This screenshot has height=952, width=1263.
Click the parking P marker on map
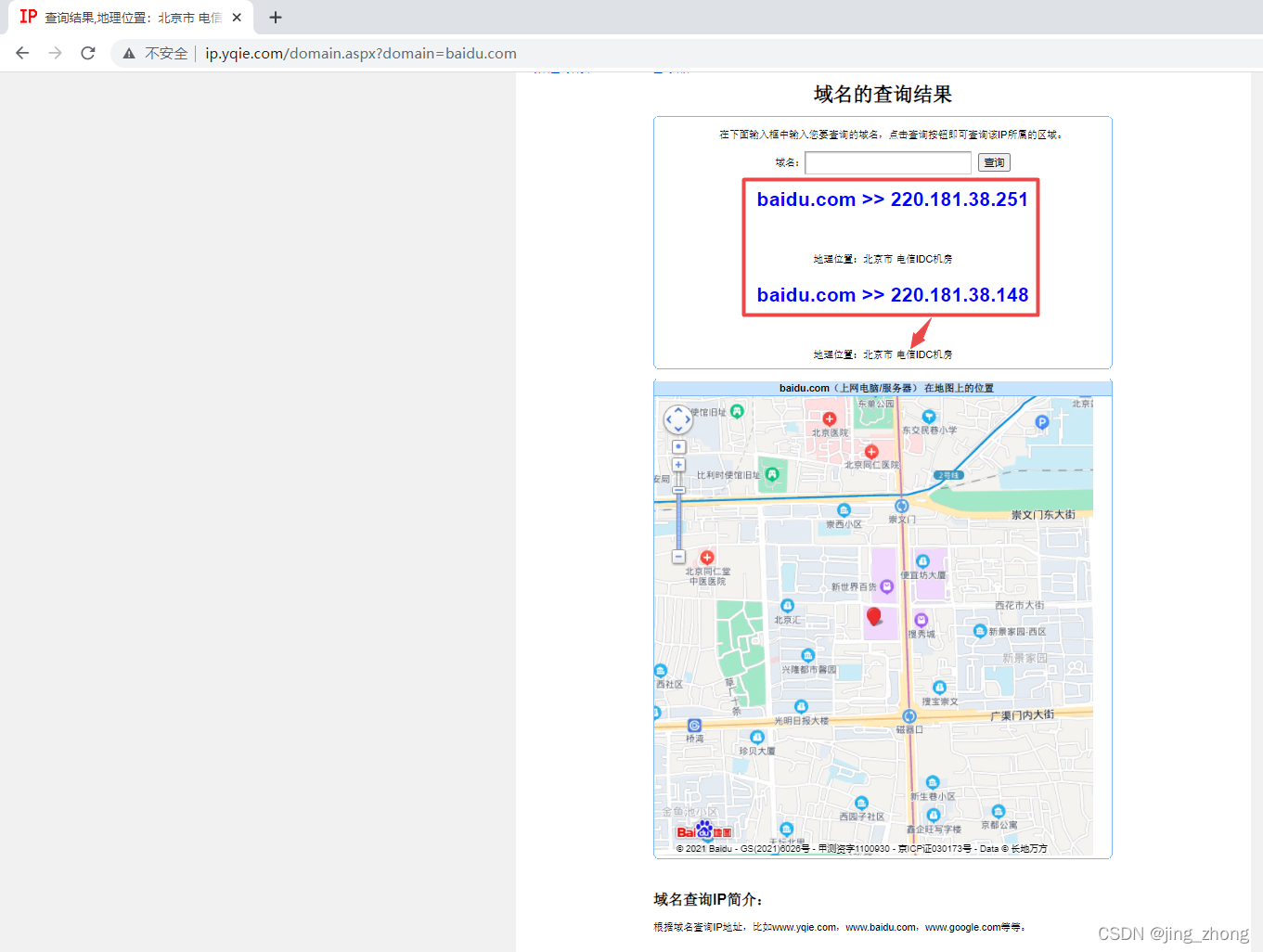[1041, 422]
